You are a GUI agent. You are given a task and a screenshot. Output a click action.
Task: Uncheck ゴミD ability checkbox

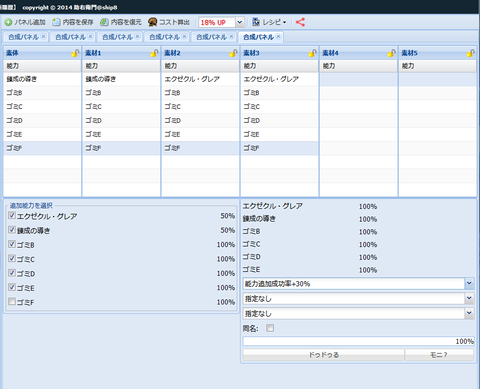[12, 273]
